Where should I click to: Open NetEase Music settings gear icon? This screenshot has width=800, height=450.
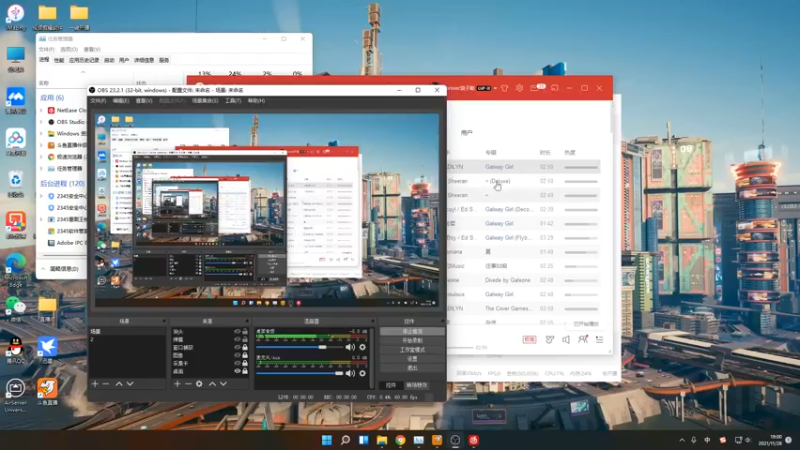(519, 88)
